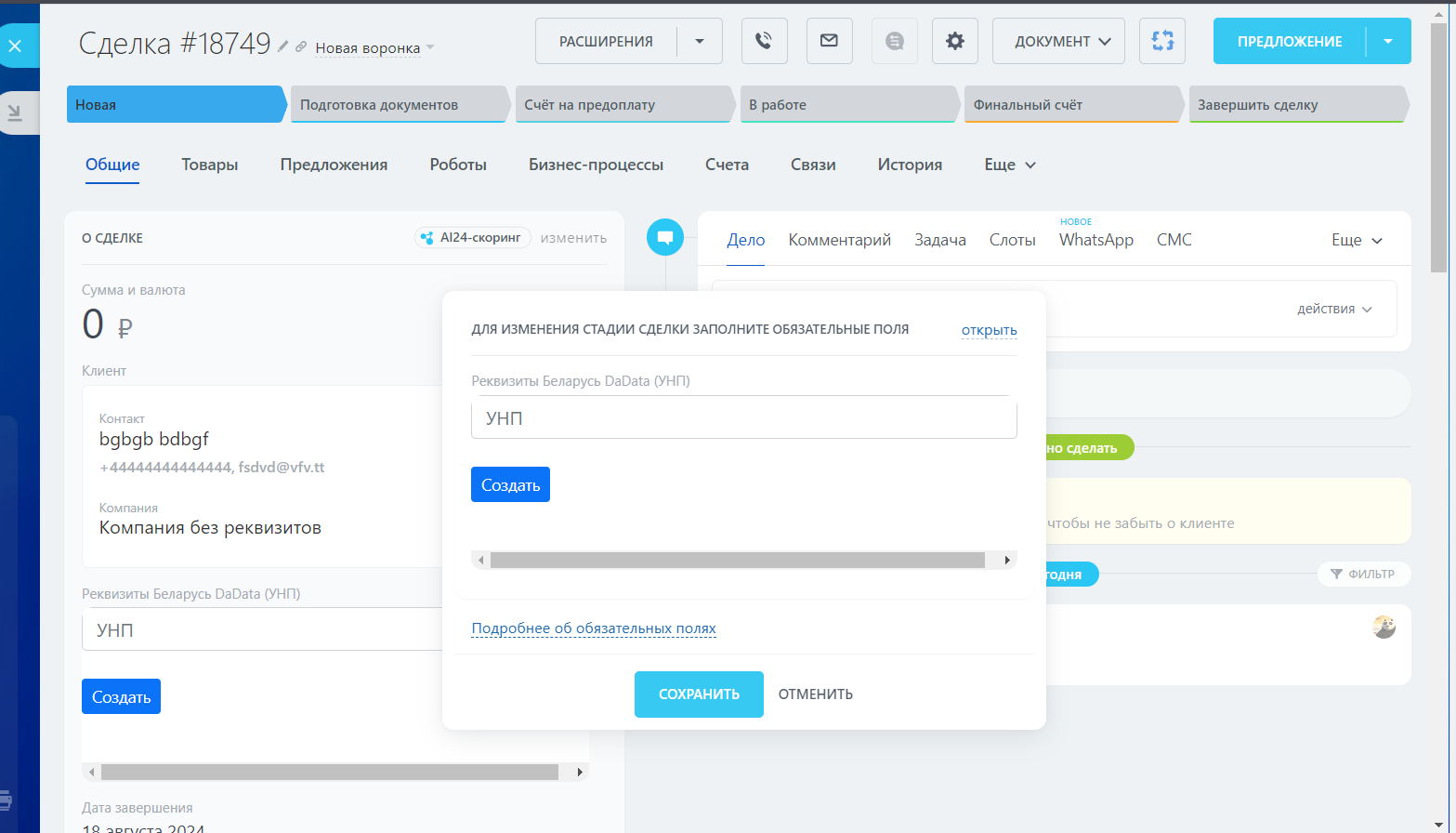Click the email envelope icon button
Image resolution: width=1456 pixels, height=833 pixels.
coord(829,41)
